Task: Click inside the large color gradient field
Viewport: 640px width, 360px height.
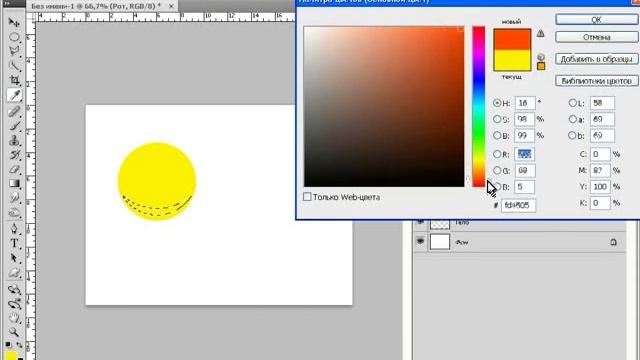Action: click(384, 107)
